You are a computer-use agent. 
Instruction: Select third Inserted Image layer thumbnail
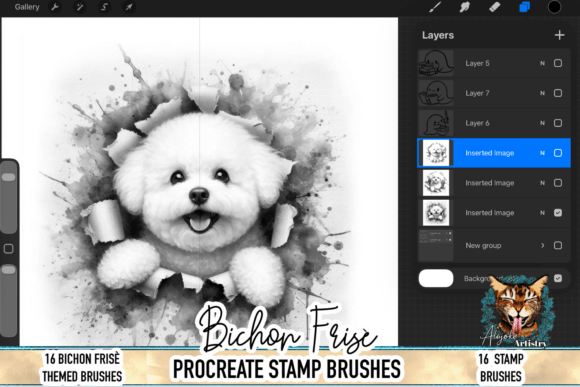[x=436, y=213]
